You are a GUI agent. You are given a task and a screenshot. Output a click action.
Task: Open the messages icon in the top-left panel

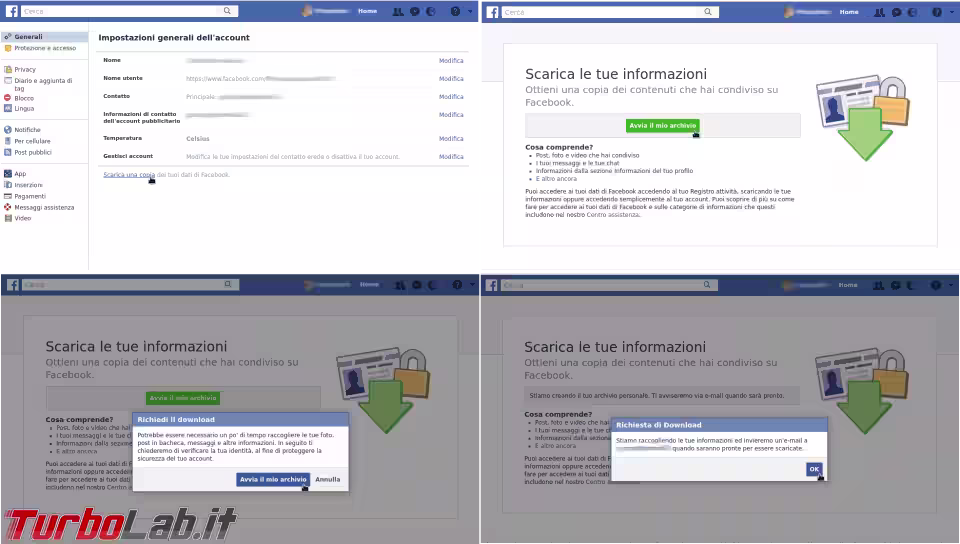pyautogui.click(x=414, y=11)
